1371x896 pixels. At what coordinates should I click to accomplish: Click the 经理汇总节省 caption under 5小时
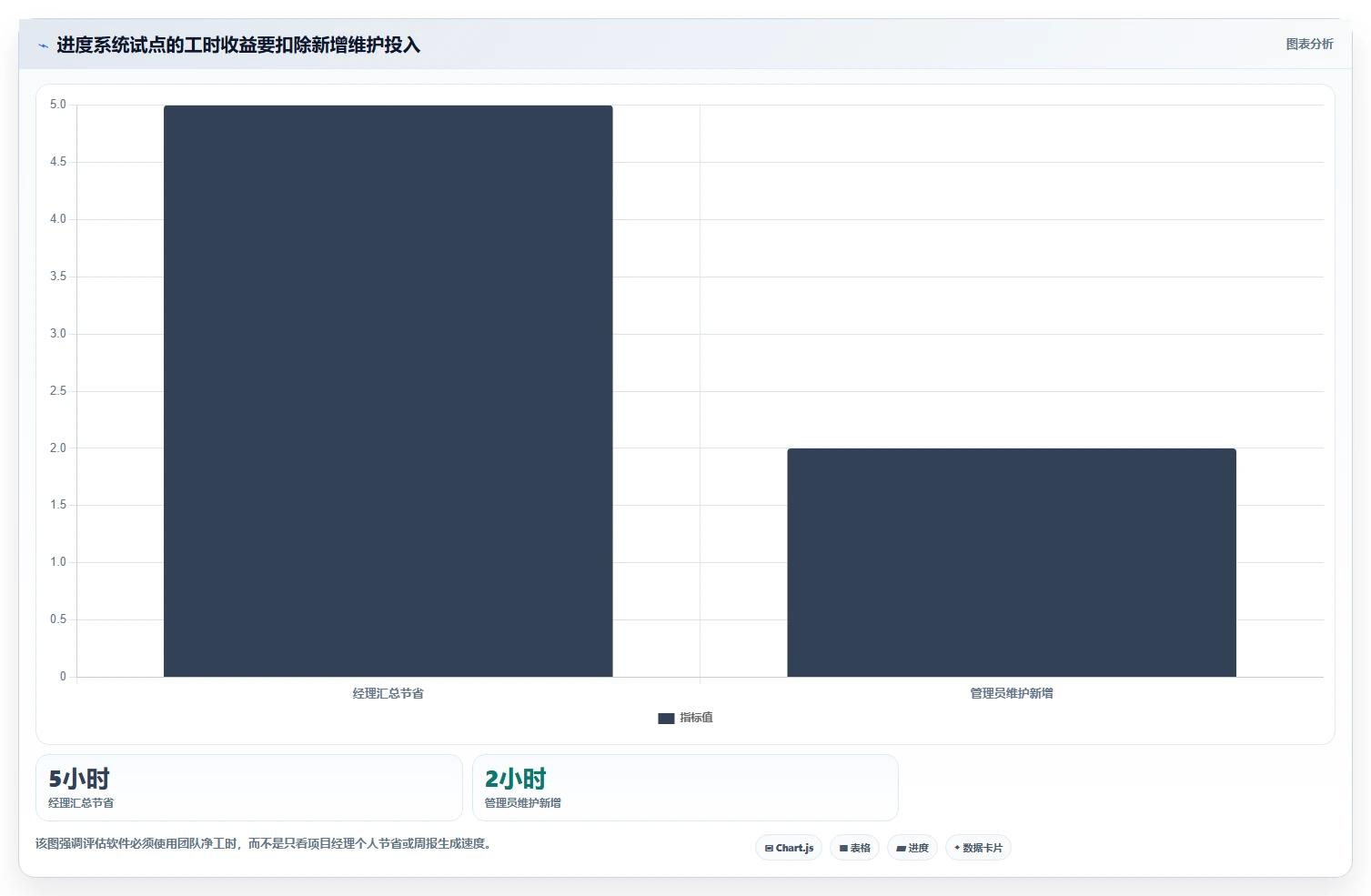click(81, 802)
